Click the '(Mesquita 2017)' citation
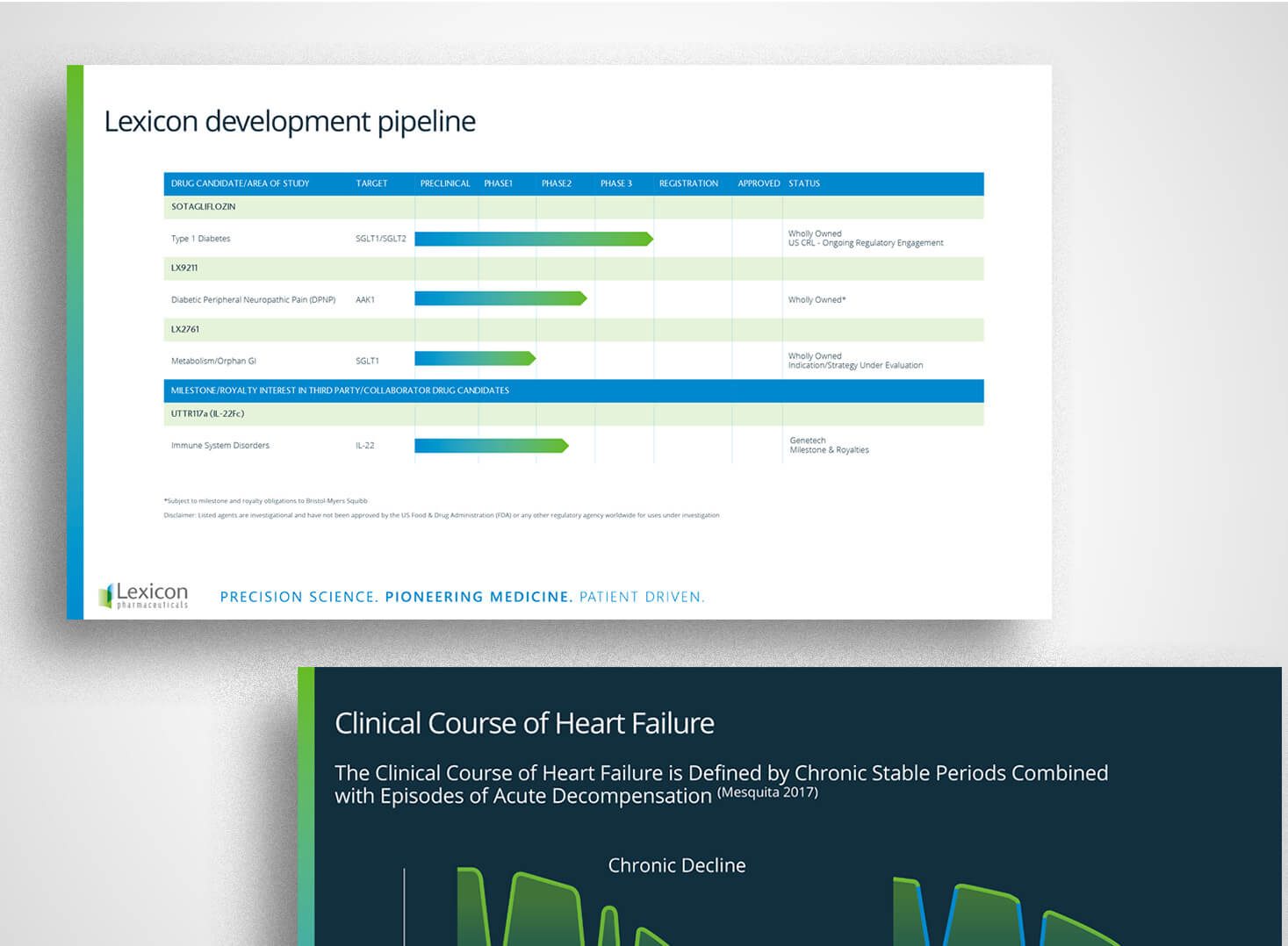The height and width of the screenshot is (946, 1288). pos(767,792)
